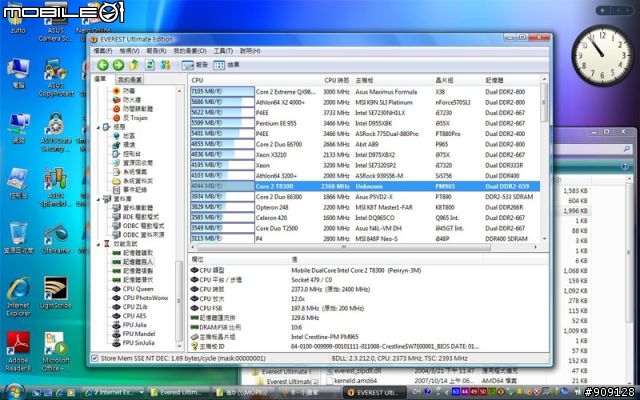Switch to the 我的最愛 (Favorites) tab
This screenshot has width=640, height=400.
(130, 80)
